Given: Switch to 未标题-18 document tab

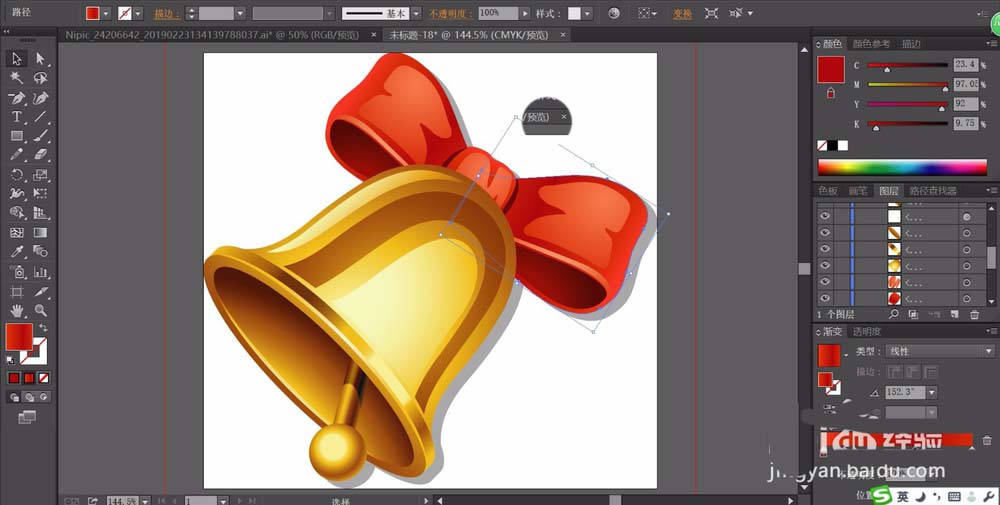Looking at the screenshot, I should click(x=469, y=35).
